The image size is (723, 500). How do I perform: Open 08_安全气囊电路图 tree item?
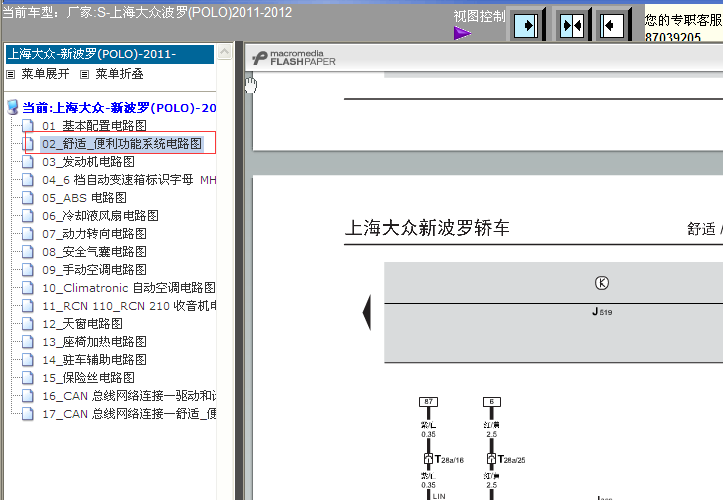tap(95, 251)
